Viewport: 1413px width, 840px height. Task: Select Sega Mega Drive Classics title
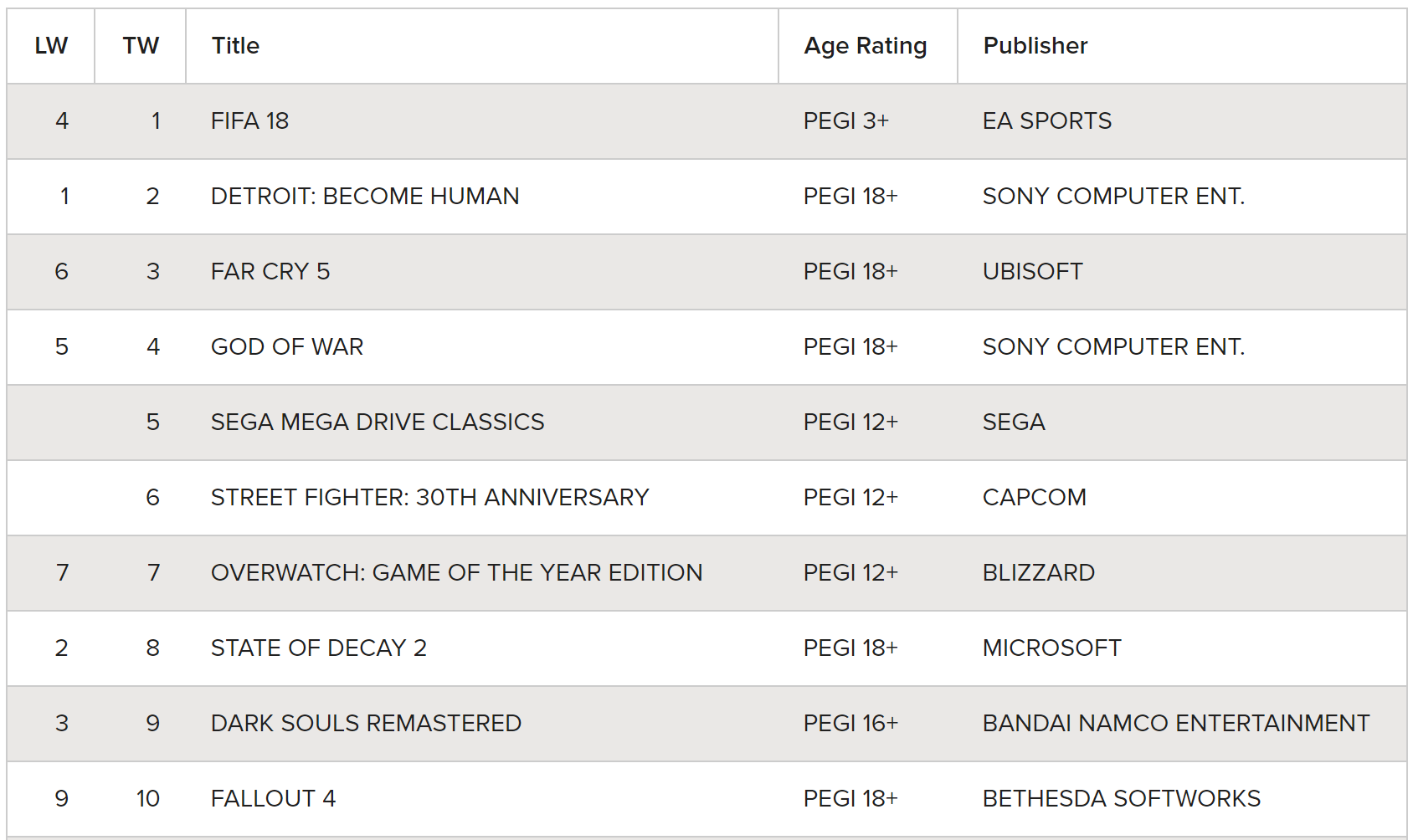pyautogui.click(x=378, y=423)
